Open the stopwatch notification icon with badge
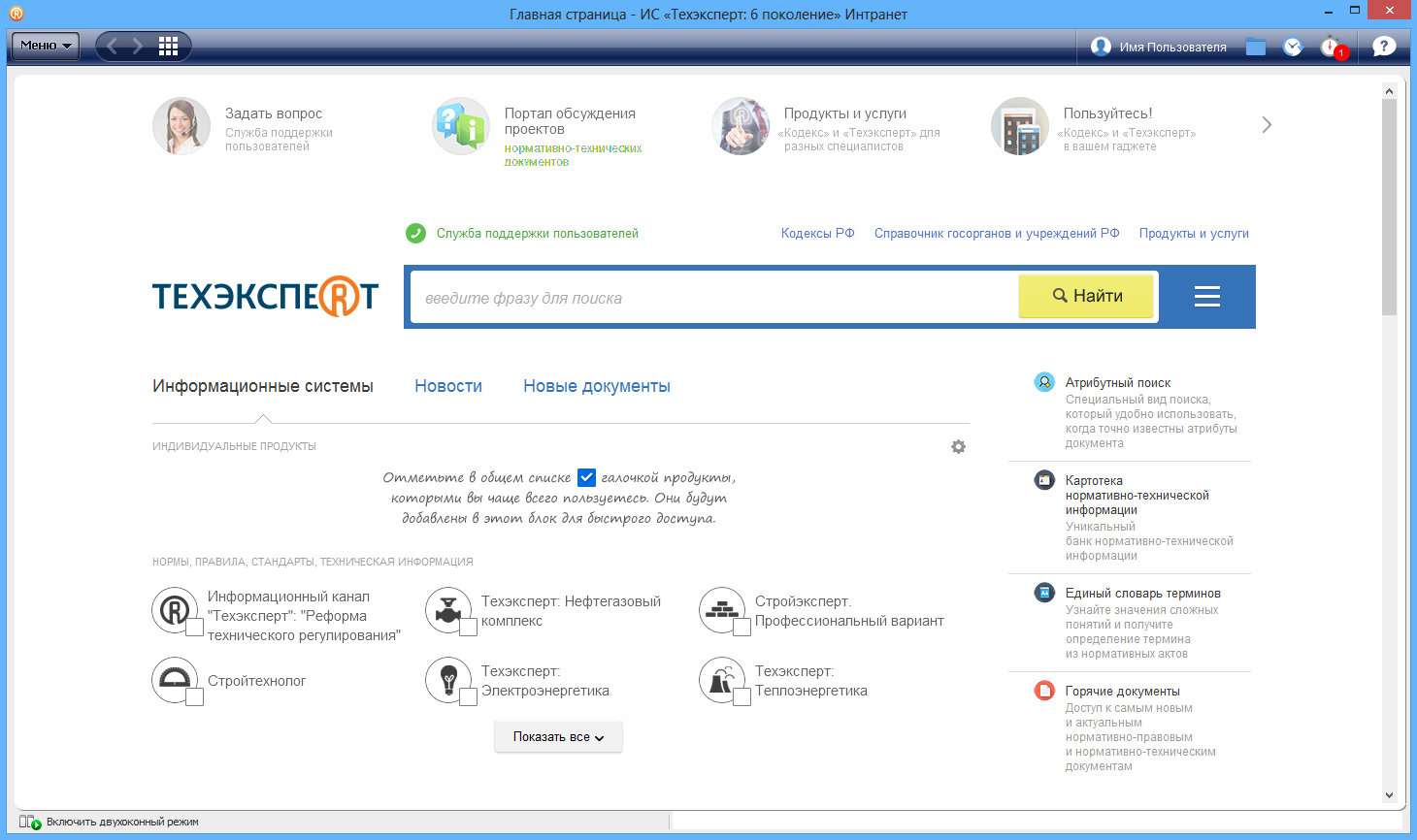The height and width of the screenshot is (840, 1417). 1332,47
